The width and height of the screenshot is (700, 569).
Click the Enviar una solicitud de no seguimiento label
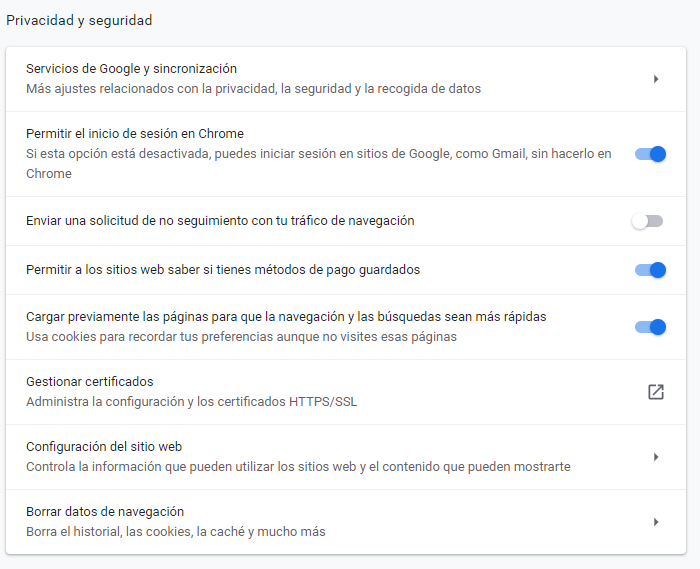point(220,221)
